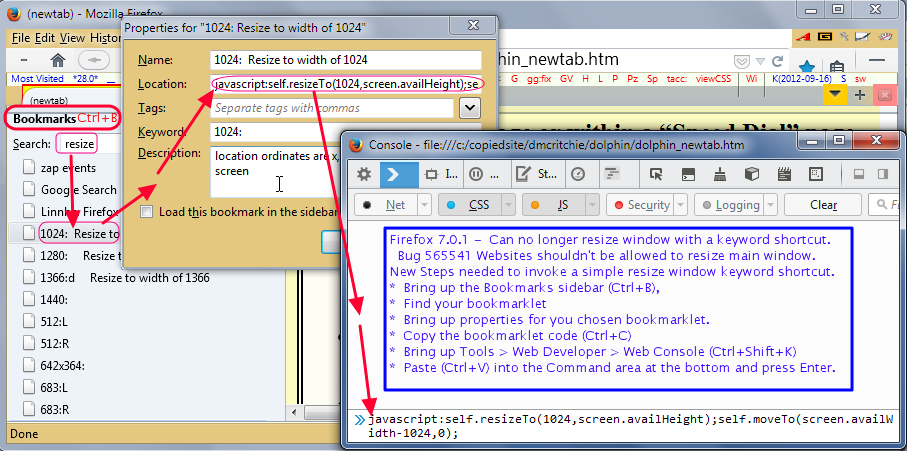
Task: Click the tacc: bookmark toolbar item
Action: [x=677, y=79]
